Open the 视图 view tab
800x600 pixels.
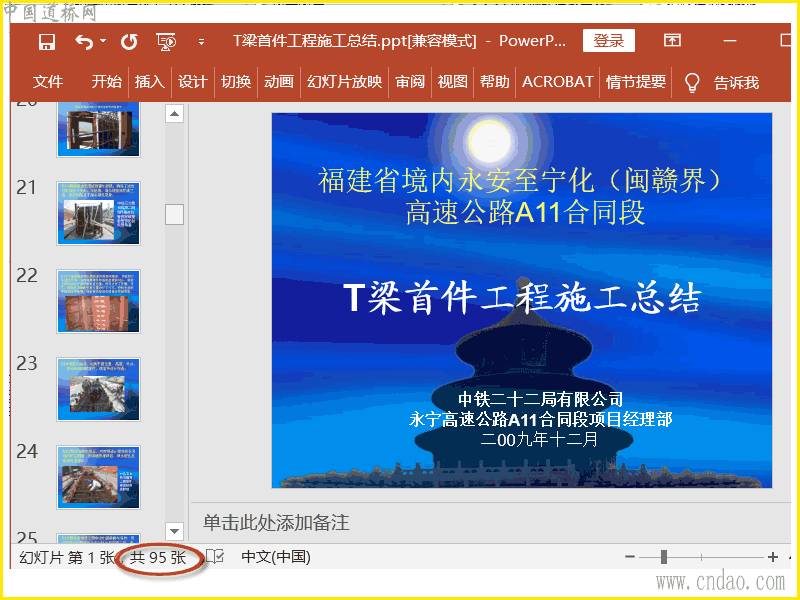tap(453, 82)
